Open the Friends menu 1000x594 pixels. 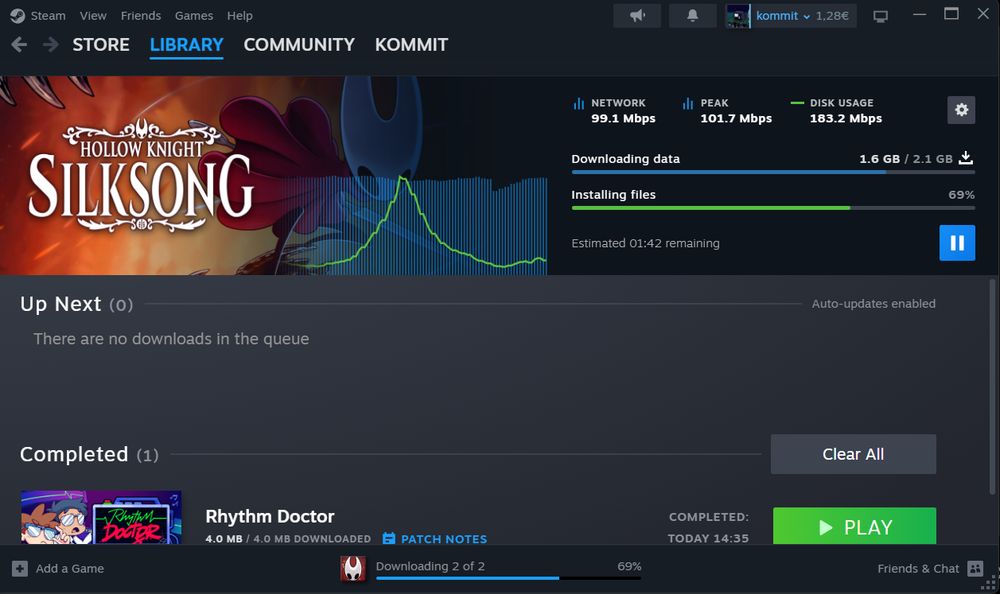click(141, 15)
